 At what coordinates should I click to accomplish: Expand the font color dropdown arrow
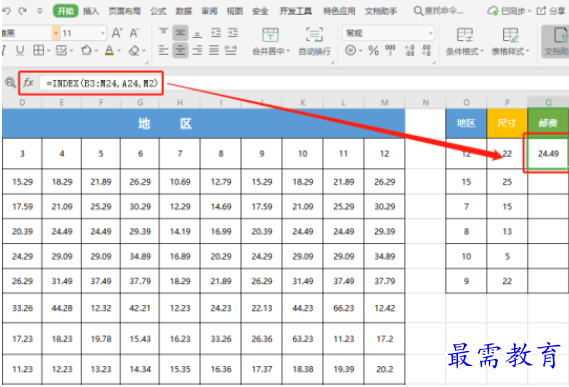(x=119, y=51)
